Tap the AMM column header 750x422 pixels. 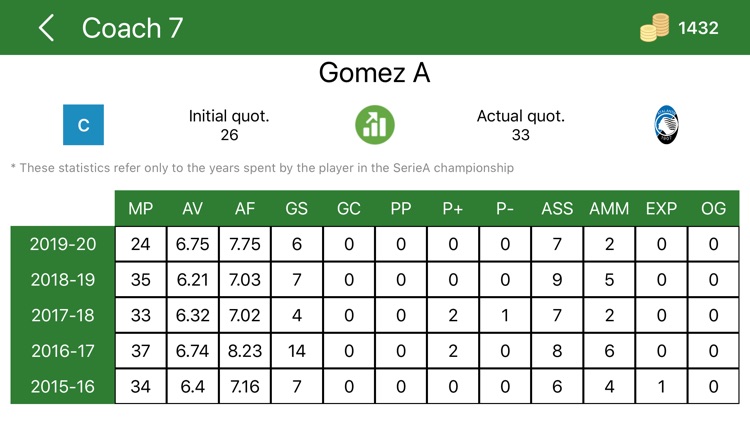pyautogui.click(x=609, y=209)
